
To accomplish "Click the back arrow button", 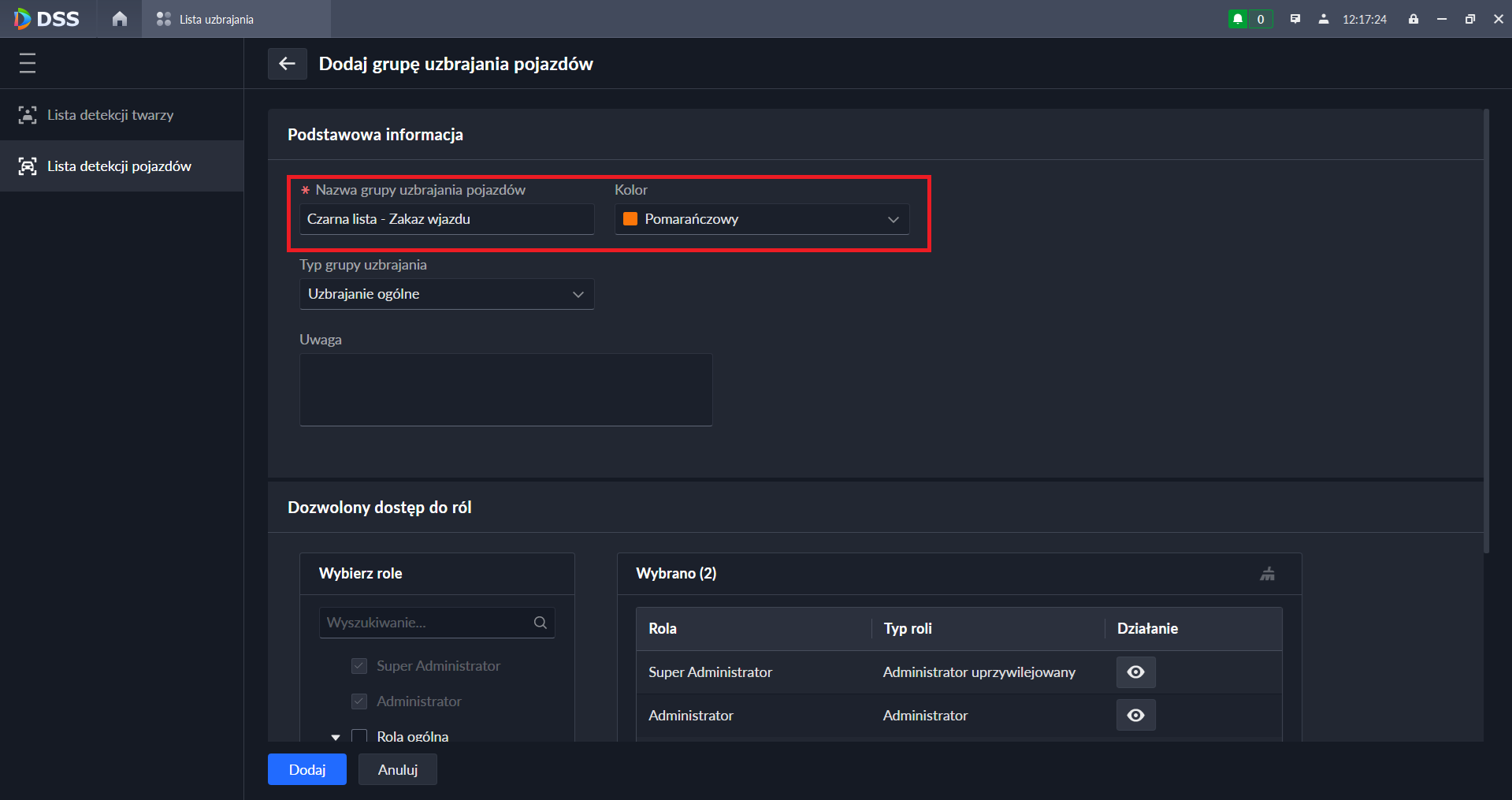I will click(287, 64).
